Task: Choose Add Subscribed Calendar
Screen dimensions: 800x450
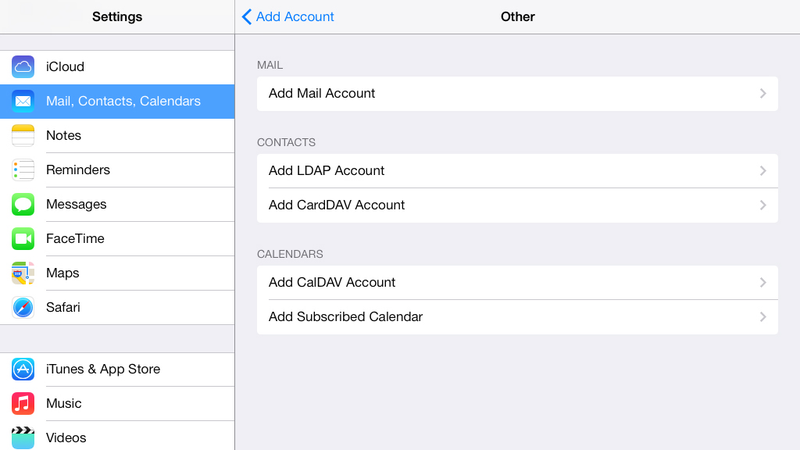Action: [517, 317]
